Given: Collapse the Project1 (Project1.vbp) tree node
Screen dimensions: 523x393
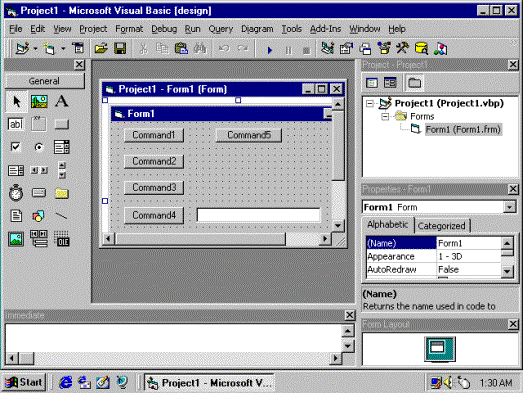Looking at the screenshot, I should click(370, 103).
